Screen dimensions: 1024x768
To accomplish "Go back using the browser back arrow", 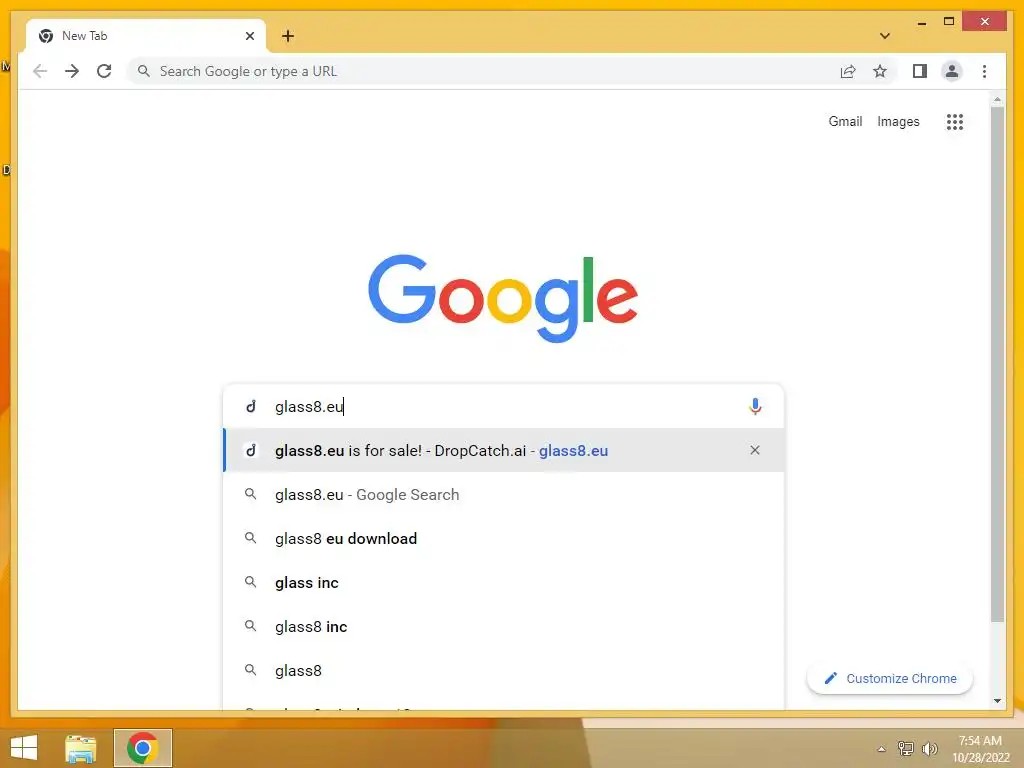I will pos(40,71).
